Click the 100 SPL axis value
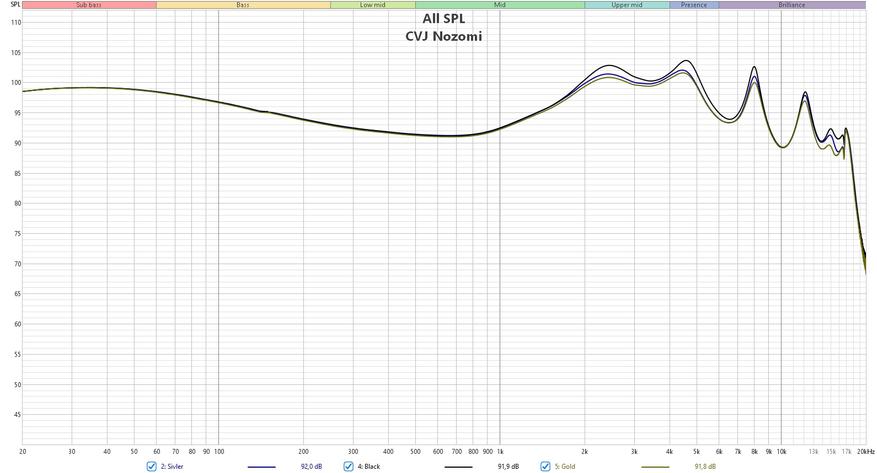877x473 pixels. [x=16, y=83]
